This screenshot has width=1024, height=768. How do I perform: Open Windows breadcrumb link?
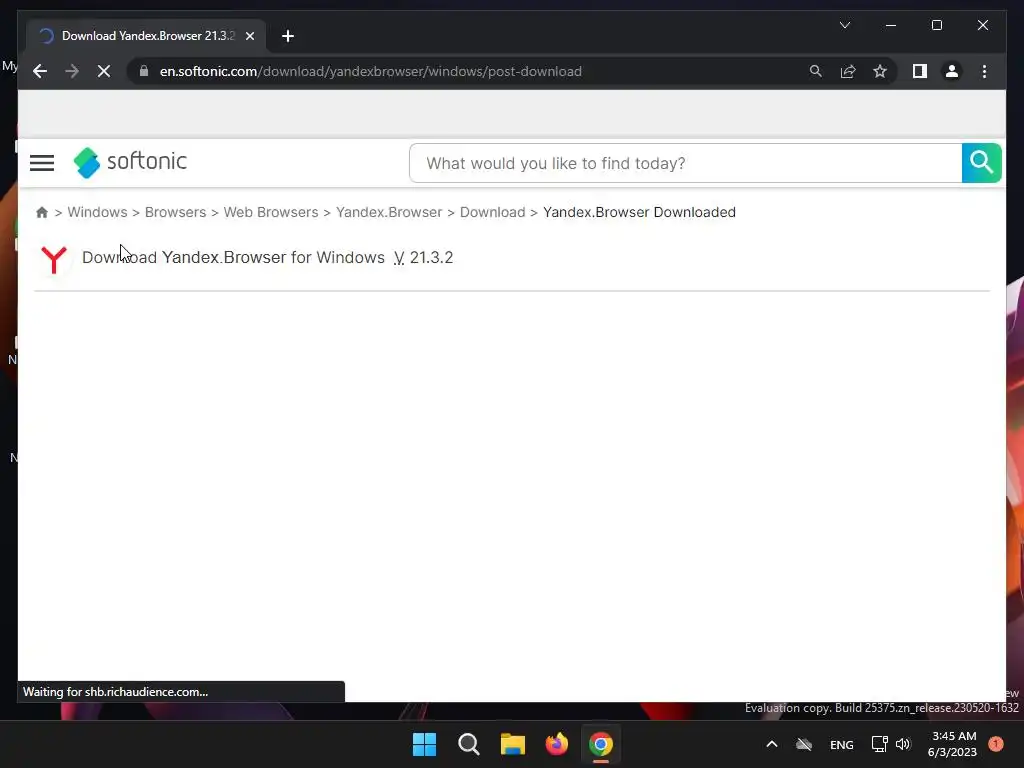(x=97, y=212)
